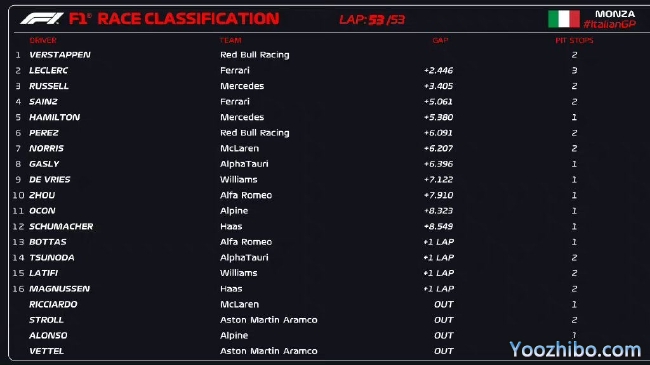Screen dimensions: 650x365
Task: Click the RACE CLASSIFICATION title
Action: click(189, 19)
